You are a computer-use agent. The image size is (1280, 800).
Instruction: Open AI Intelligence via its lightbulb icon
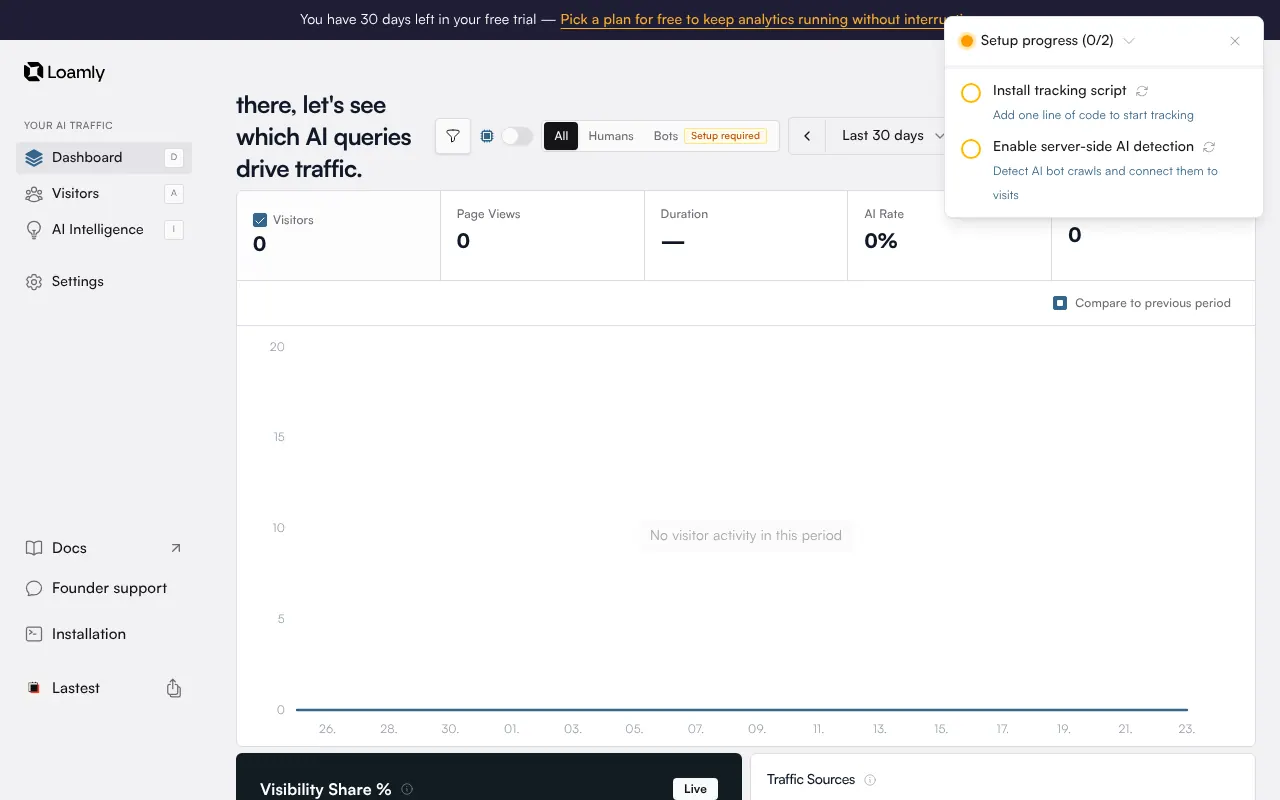click(x=34, y=230)
